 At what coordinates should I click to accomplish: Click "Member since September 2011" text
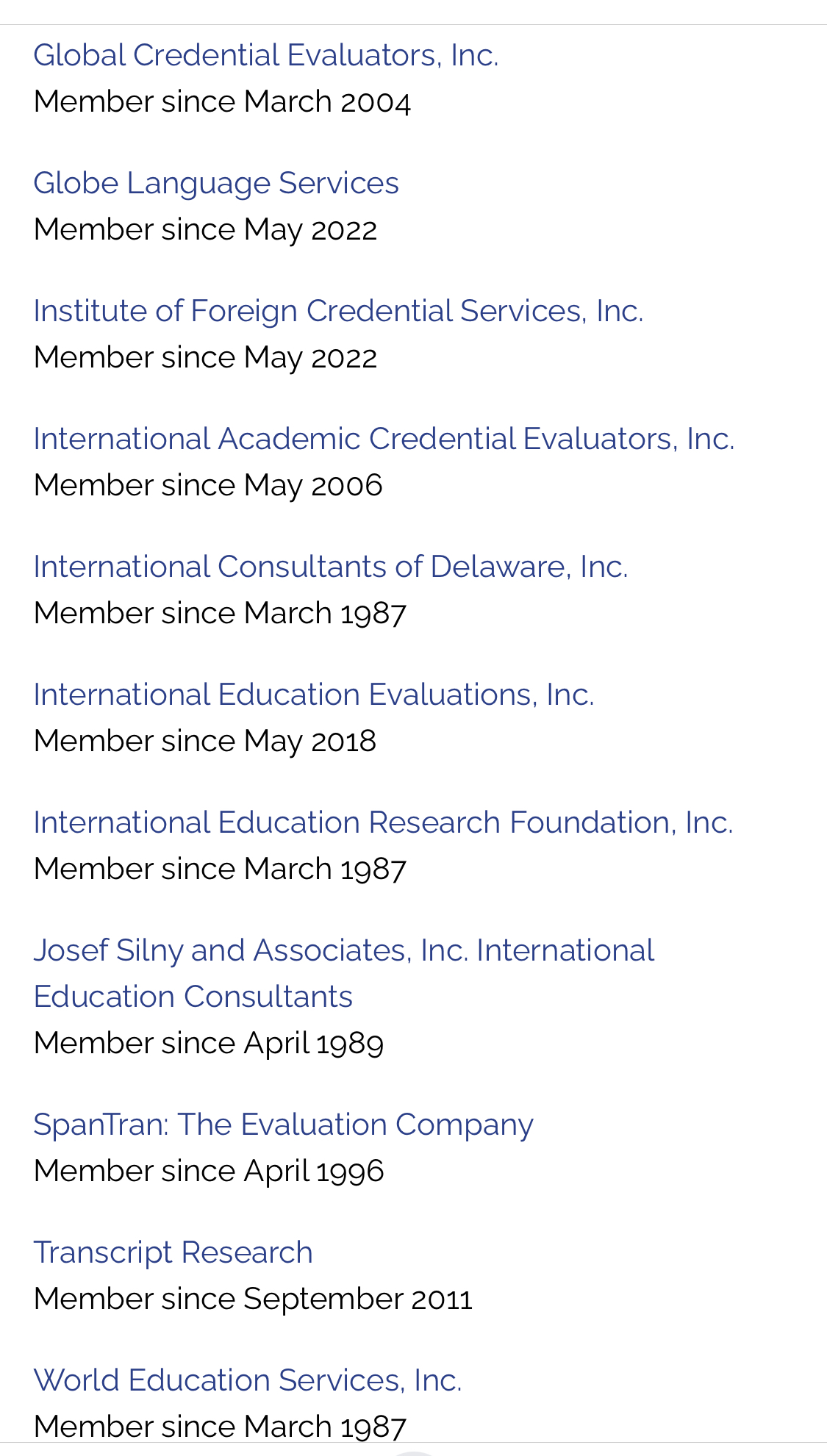tap(253, 1299)
